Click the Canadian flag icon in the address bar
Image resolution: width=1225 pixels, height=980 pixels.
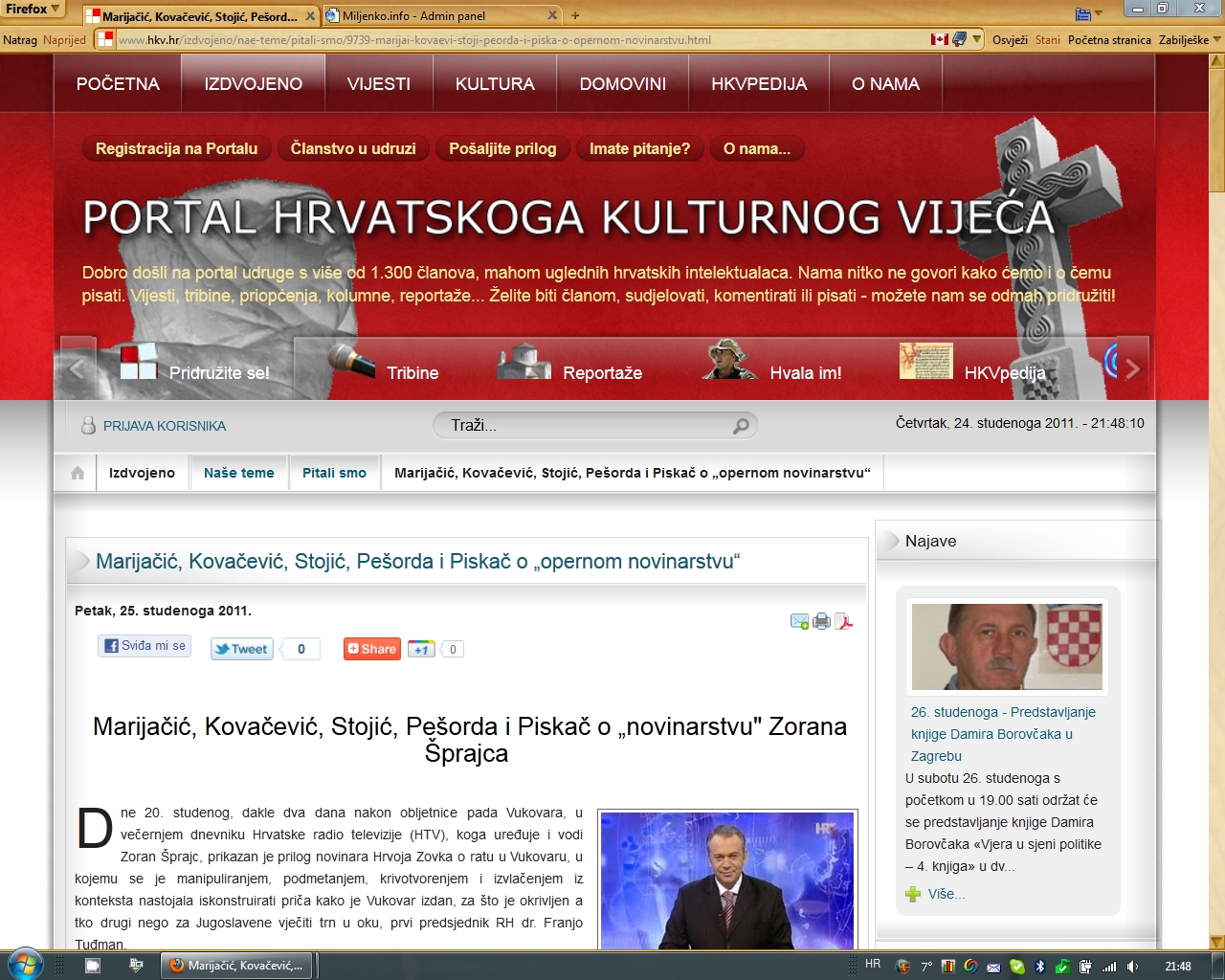[x=940, y=39]
